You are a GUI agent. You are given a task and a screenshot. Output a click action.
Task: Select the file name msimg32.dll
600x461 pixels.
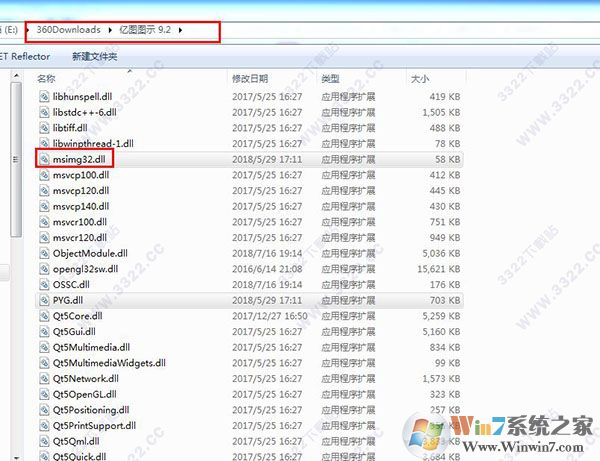[79, 159]
